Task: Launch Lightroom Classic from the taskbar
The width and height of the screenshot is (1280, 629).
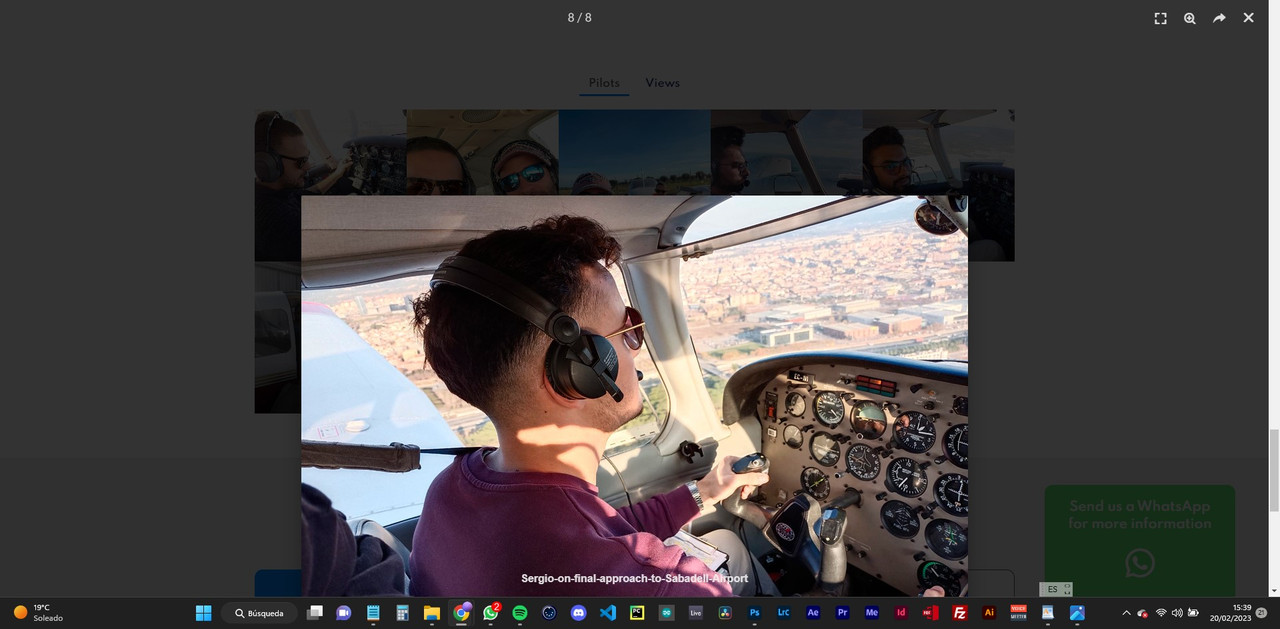Action: [x=784, y=613]
